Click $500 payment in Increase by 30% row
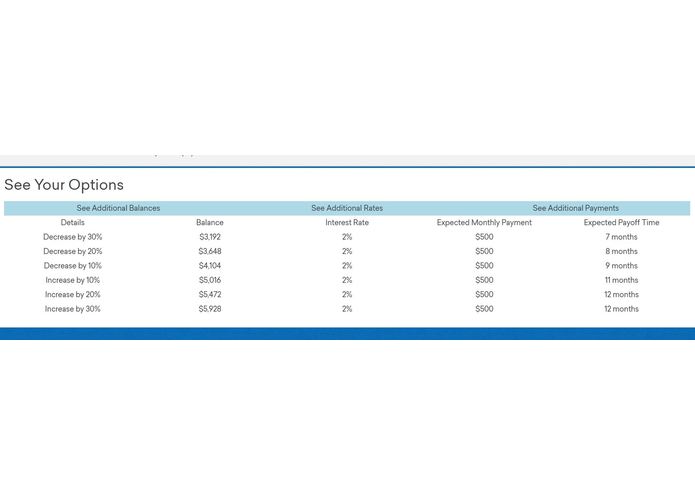Image resolution: width=695 pixels, height=494 pixels. click(x=484, y=309)
